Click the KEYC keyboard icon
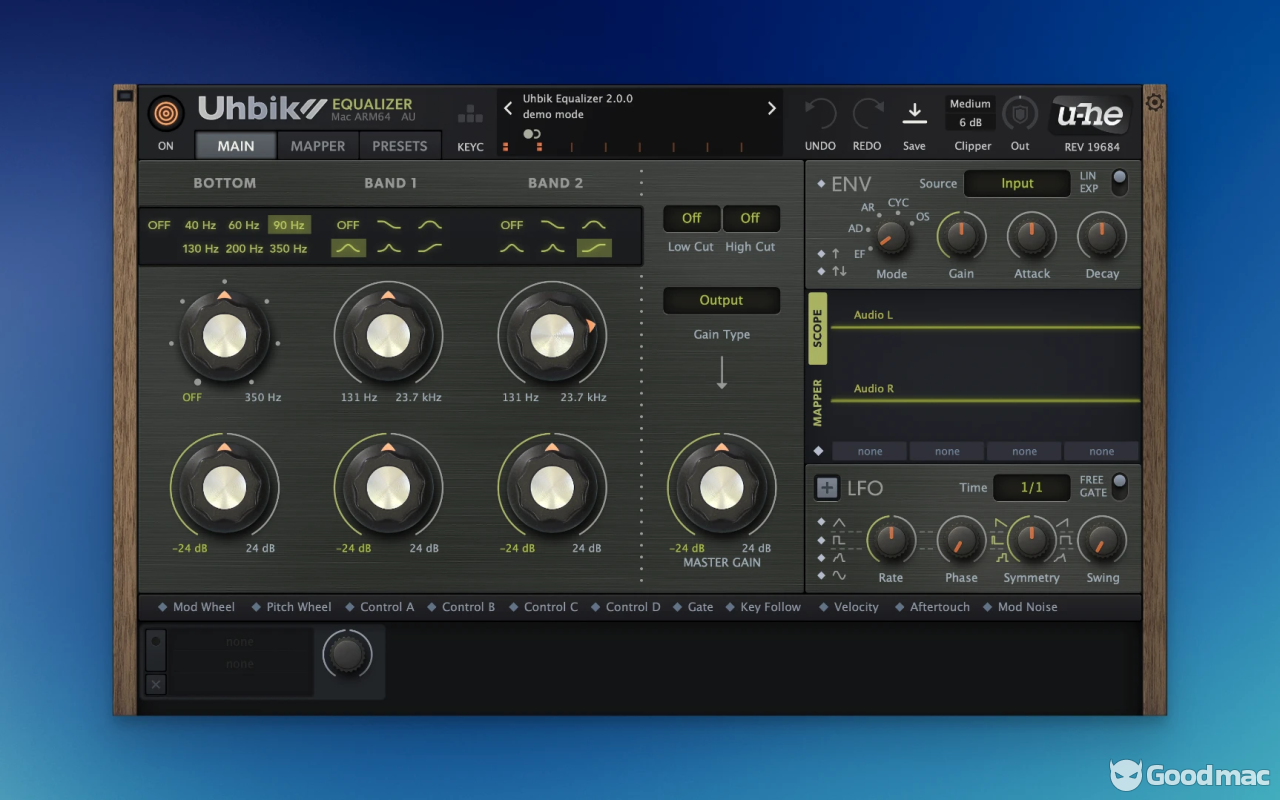The image size is (1280, 800). pos(470,114)
